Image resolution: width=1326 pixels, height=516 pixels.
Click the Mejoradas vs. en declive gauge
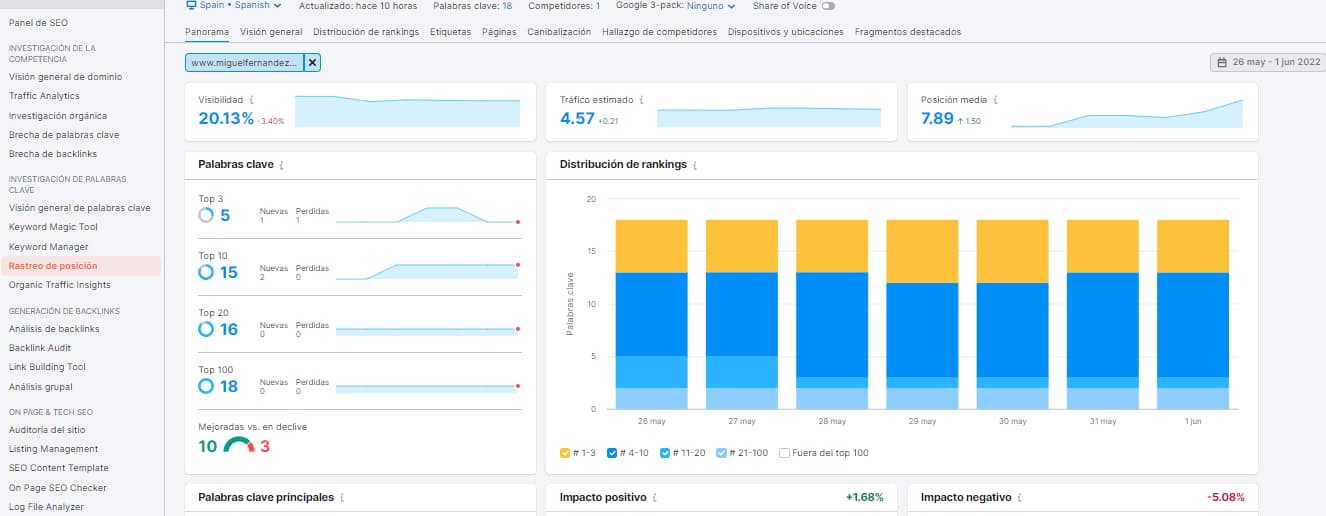[x=239, y=445]
